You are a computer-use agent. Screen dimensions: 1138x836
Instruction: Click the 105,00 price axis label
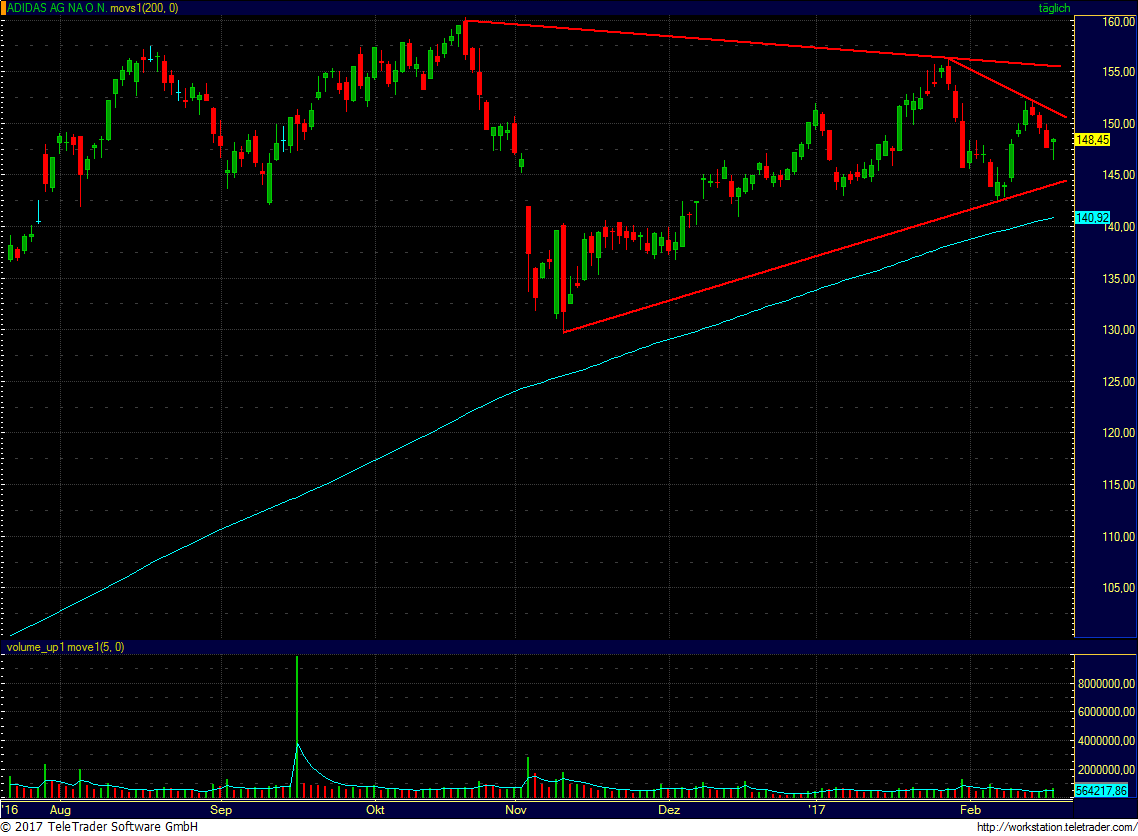tap(1118, 588)
